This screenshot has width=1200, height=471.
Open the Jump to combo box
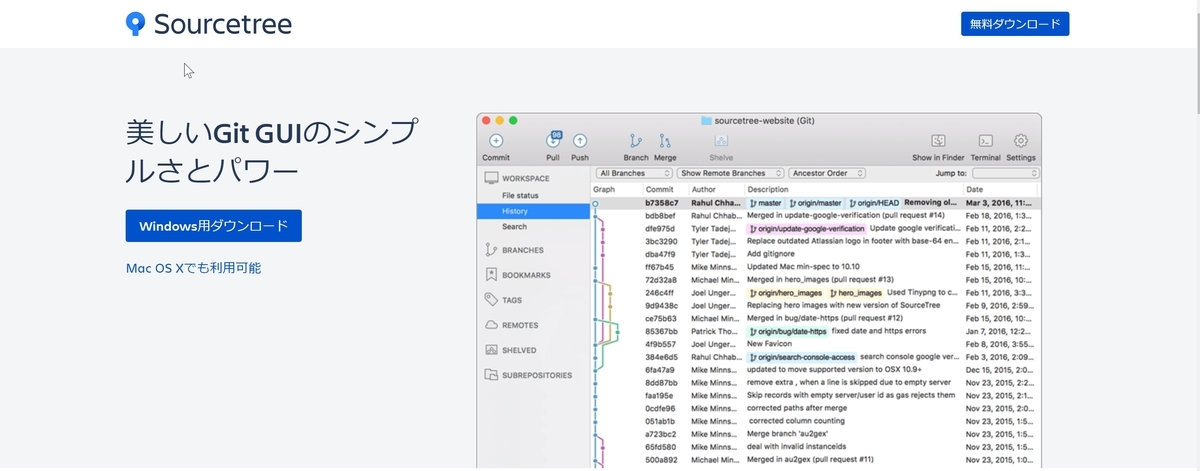pos(1006,173)
